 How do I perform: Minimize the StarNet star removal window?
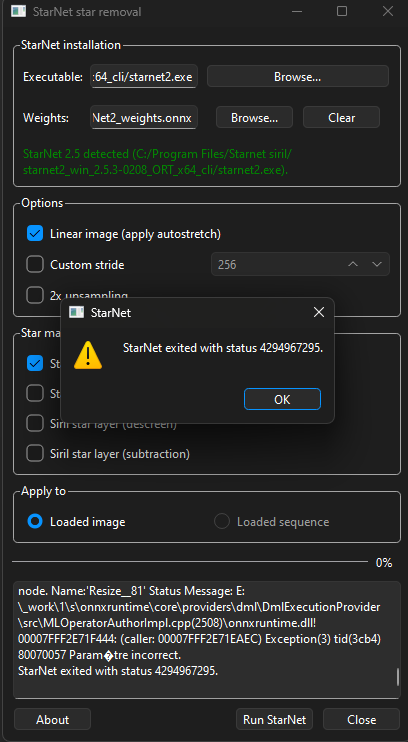pos(296,12)
